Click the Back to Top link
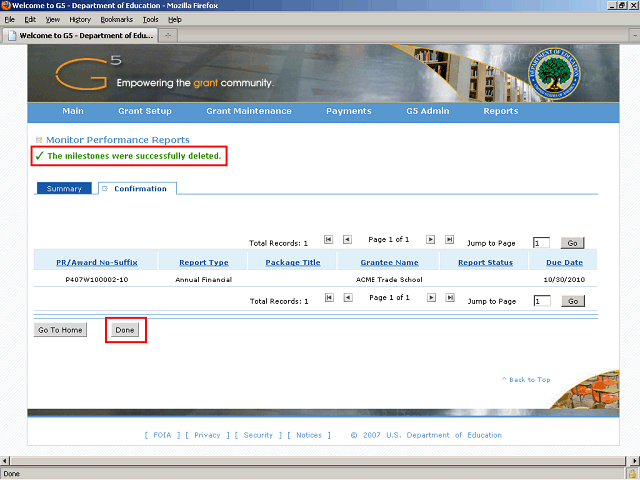 (526, 380)
